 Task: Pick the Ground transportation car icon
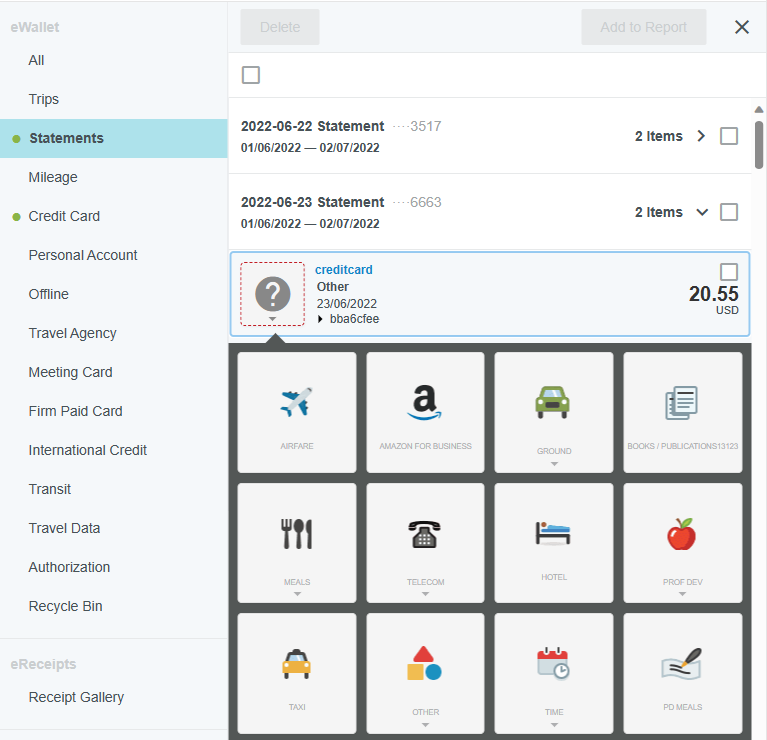(x=553, y=401)
